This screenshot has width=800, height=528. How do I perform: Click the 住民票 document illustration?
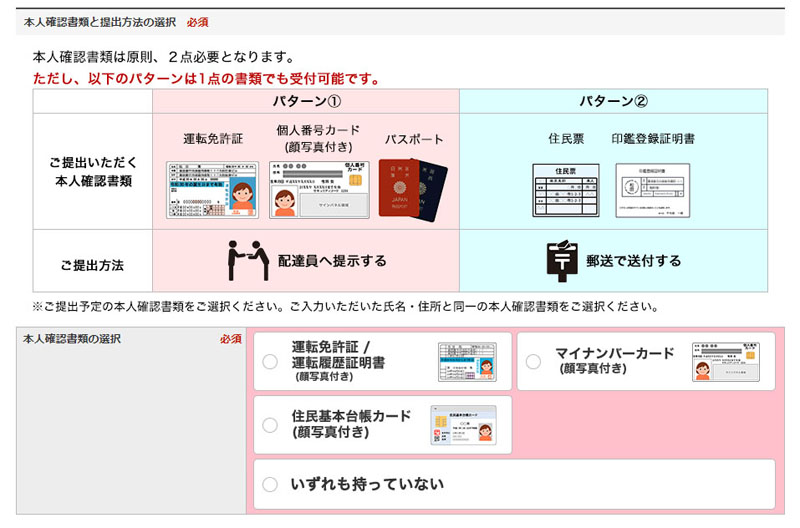[565, 190]
